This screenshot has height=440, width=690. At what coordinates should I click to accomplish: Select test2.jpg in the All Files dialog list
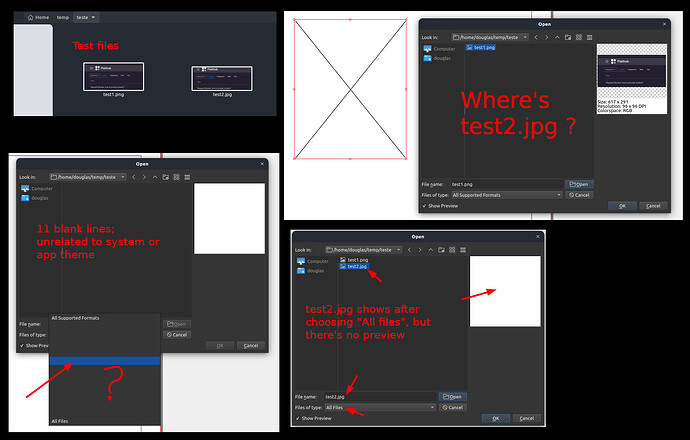coord(354,267)
